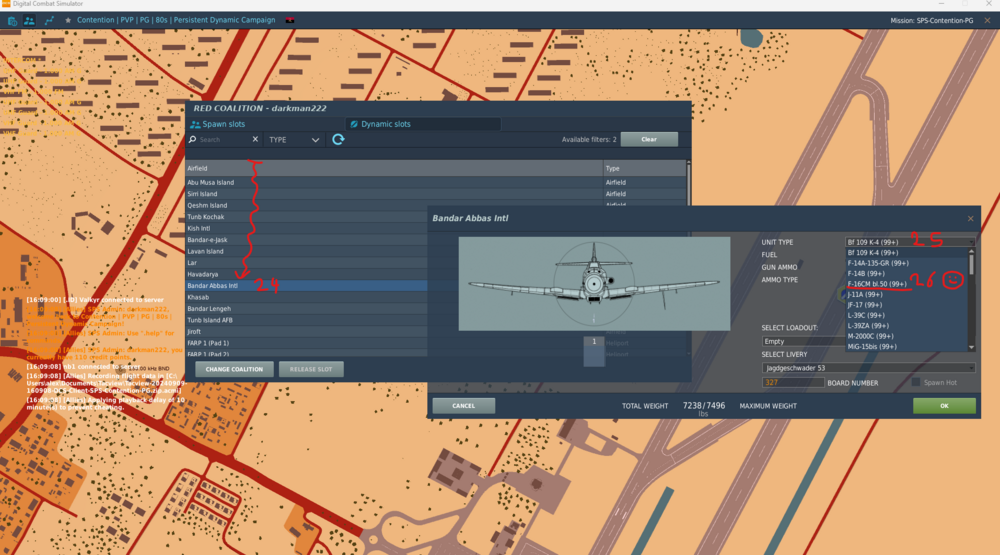1000x555 pixels.
Task: Close the Bandar Abbas Intl dialog
Action: click(x=969, y=218)
